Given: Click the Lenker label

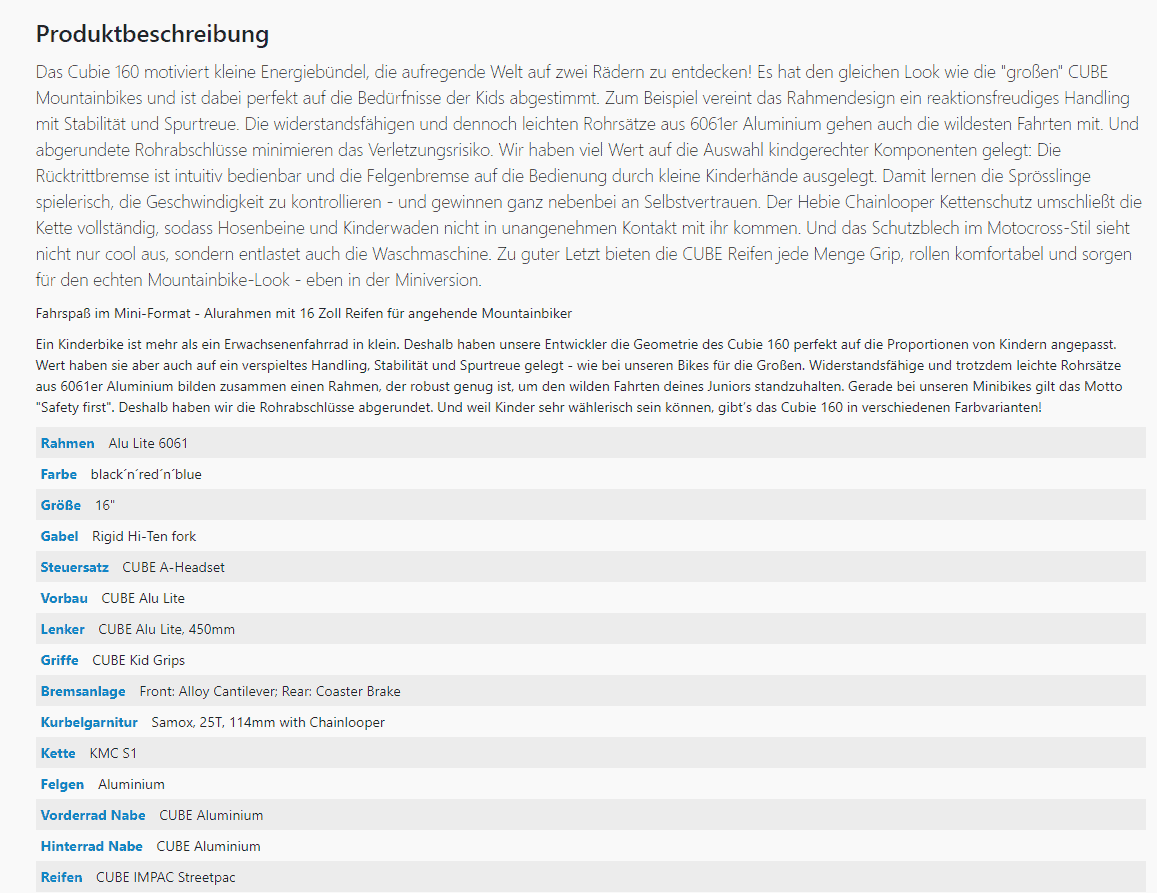Looking at the screenshot, I should point(62,629).
